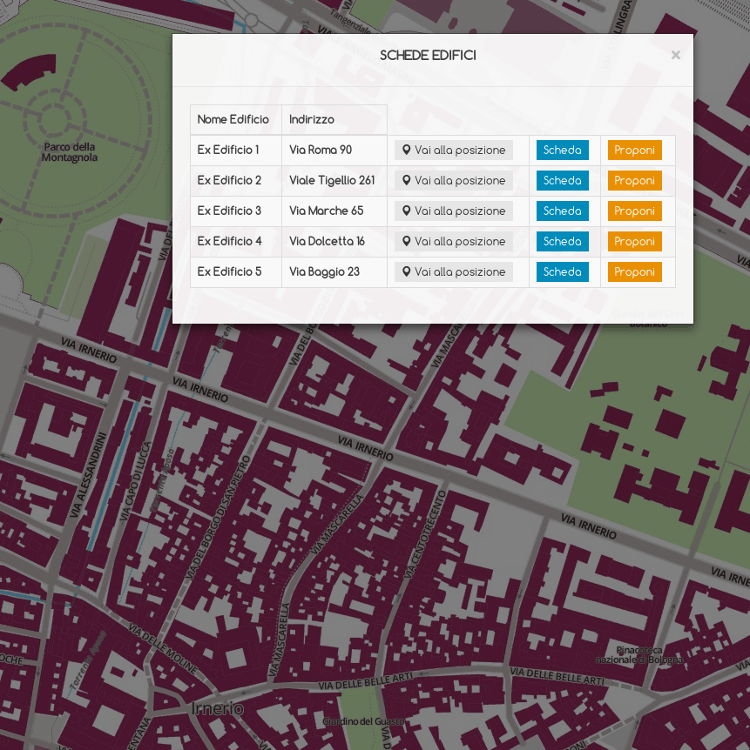The image size is (750, 750).
Task: Close the Schede Edifici dialog
Action: (675, 55)
